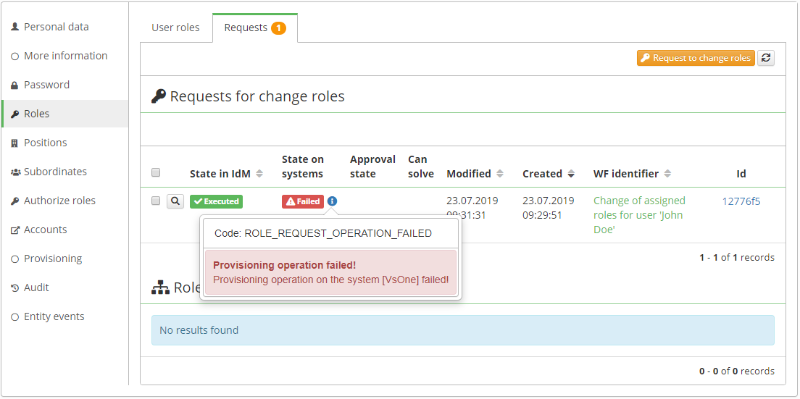
Task: Click the Roles key icon in sidebar
Action: pos(15,114)
